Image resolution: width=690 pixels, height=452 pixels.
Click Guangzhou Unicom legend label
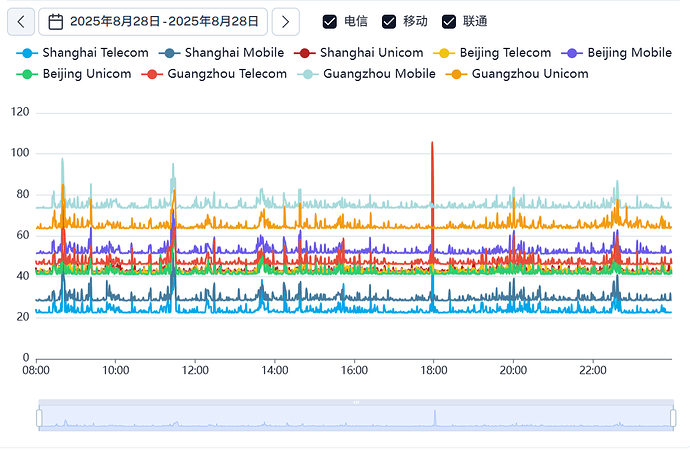(x=530, y=74)
